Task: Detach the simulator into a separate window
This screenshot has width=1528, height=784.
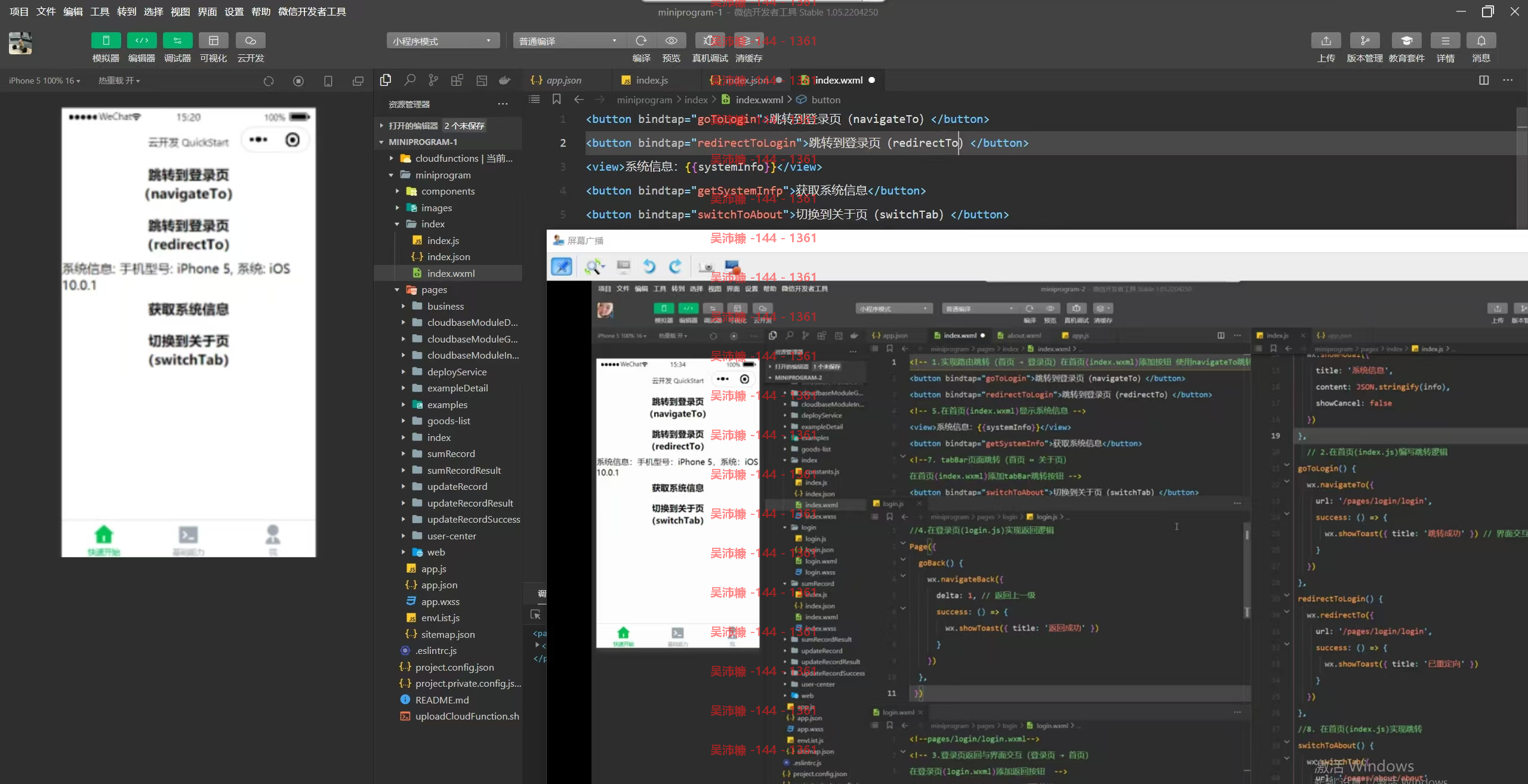Action: pos(358,81)
